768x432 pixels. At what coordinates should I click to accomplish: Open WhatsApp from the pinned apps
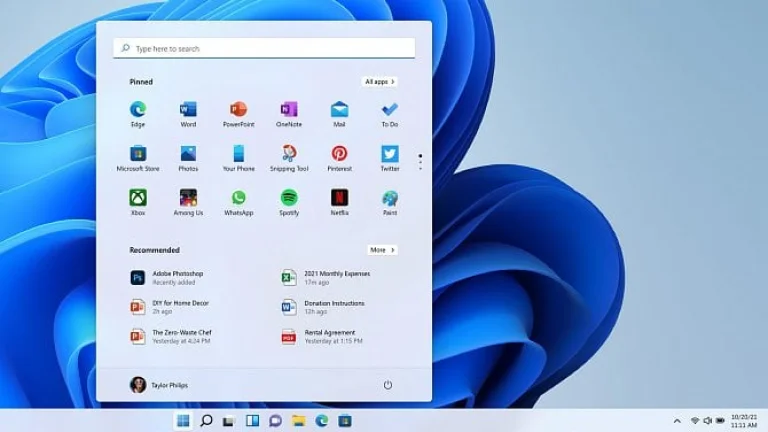[x=239, y=202]
